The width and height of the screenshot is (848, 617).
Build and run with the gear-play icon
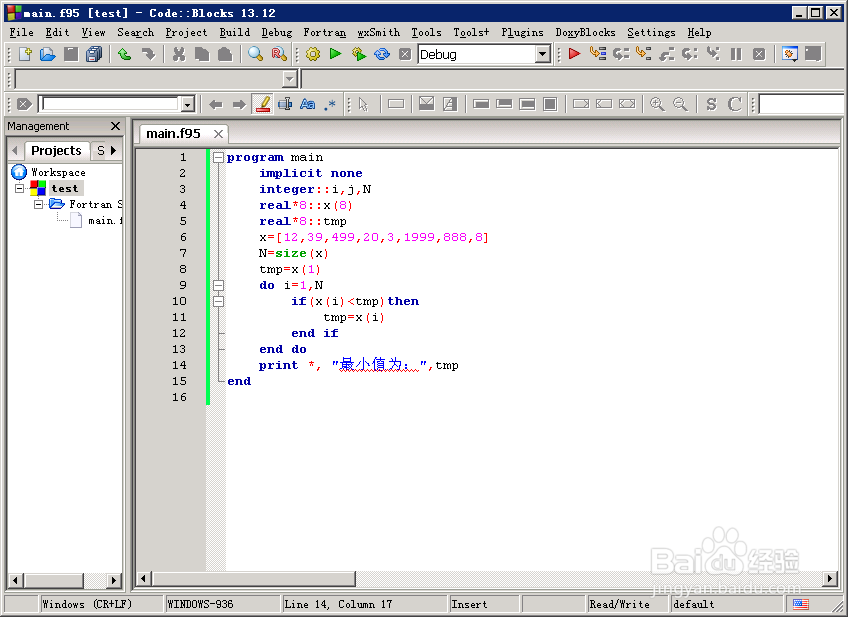358,54
